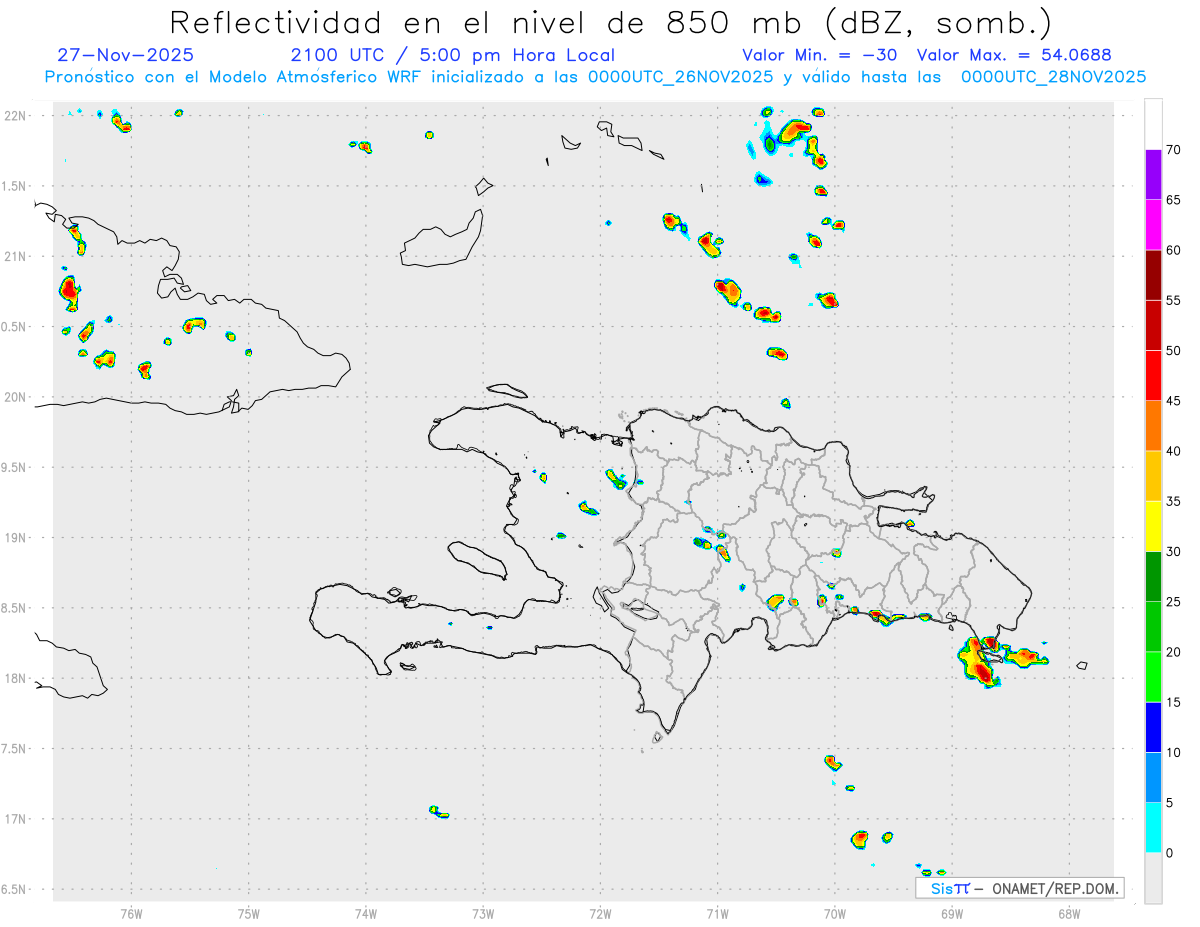Screen dimensions: 1200x927
Task: Click the '72W' longitude label
Action: coord(600,913)
